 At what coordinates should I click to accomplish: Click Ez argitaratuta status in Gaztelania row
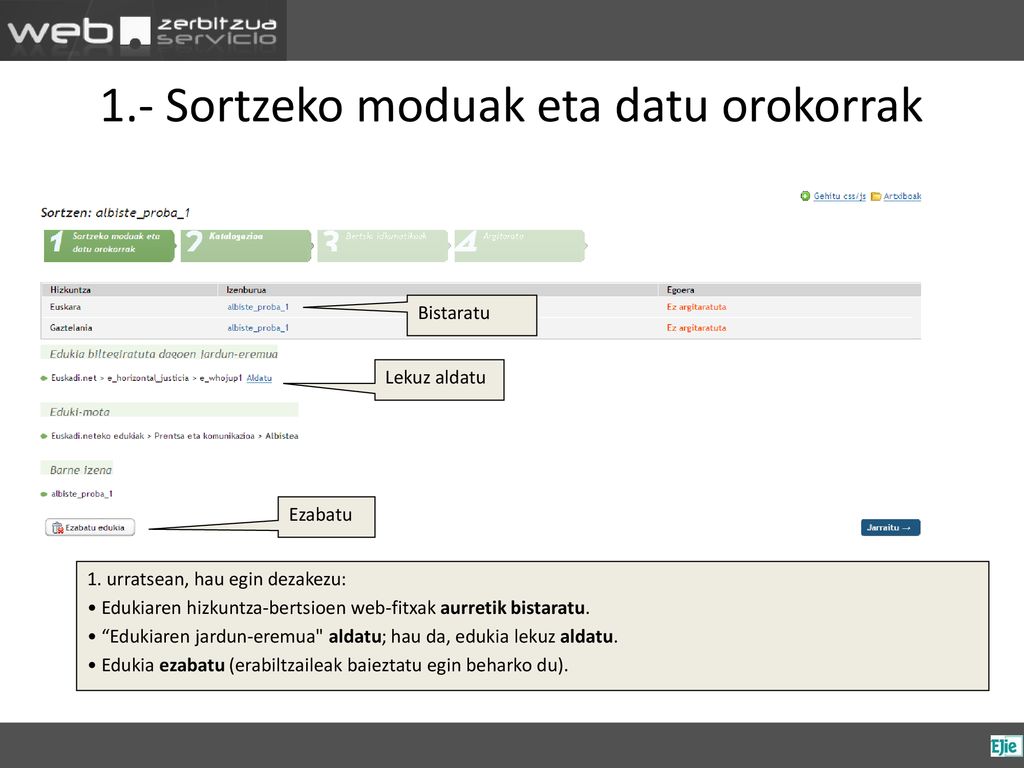click(x=696, y=328)
